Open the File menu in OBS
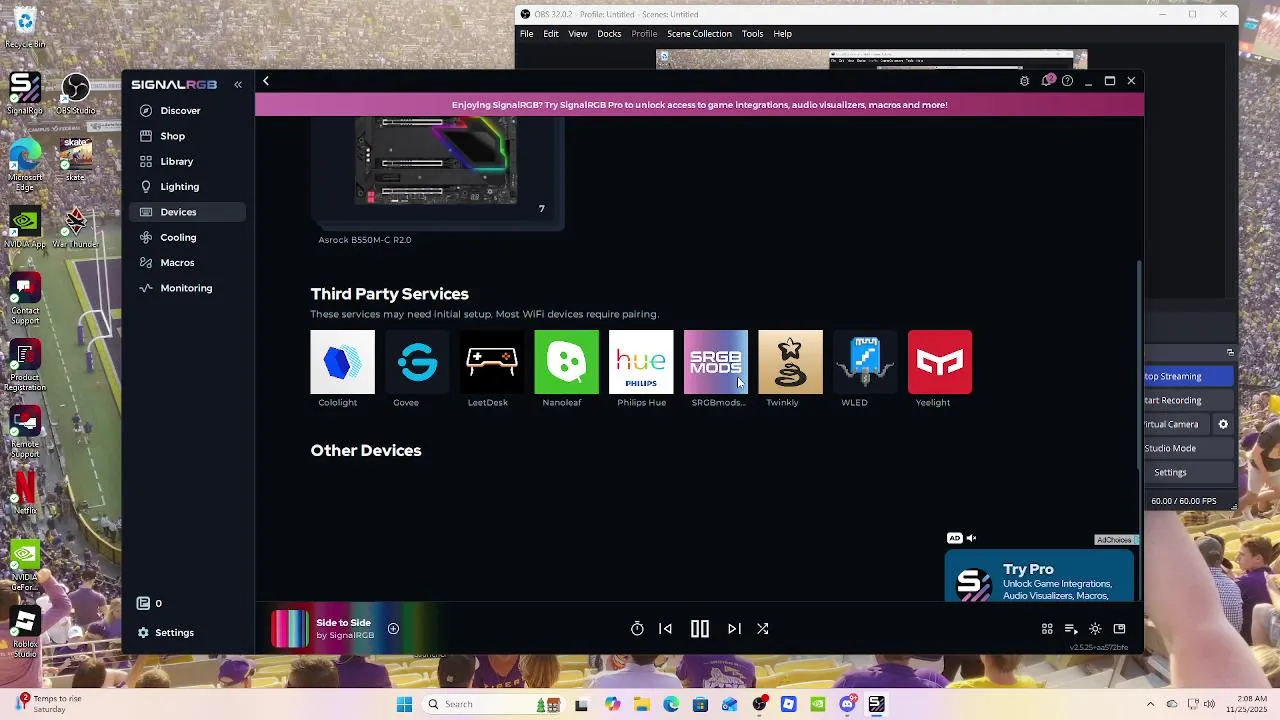 pyautogui.click(x=526, y=34)
